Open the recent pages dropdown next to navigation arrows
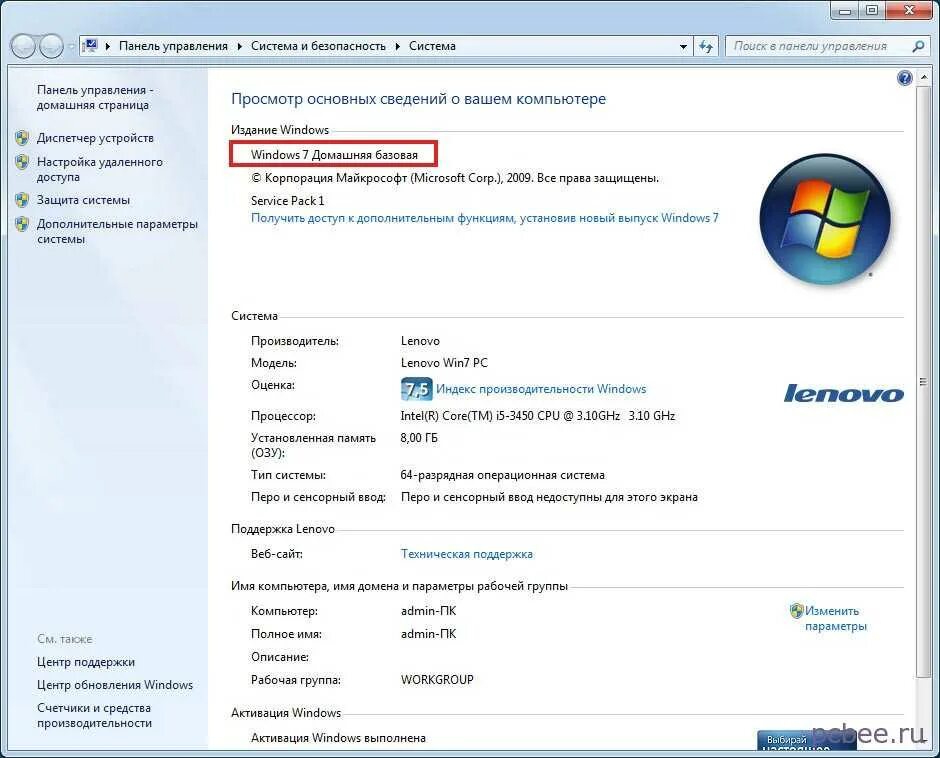This screenshot has height=758, width=940. (71, 46)
